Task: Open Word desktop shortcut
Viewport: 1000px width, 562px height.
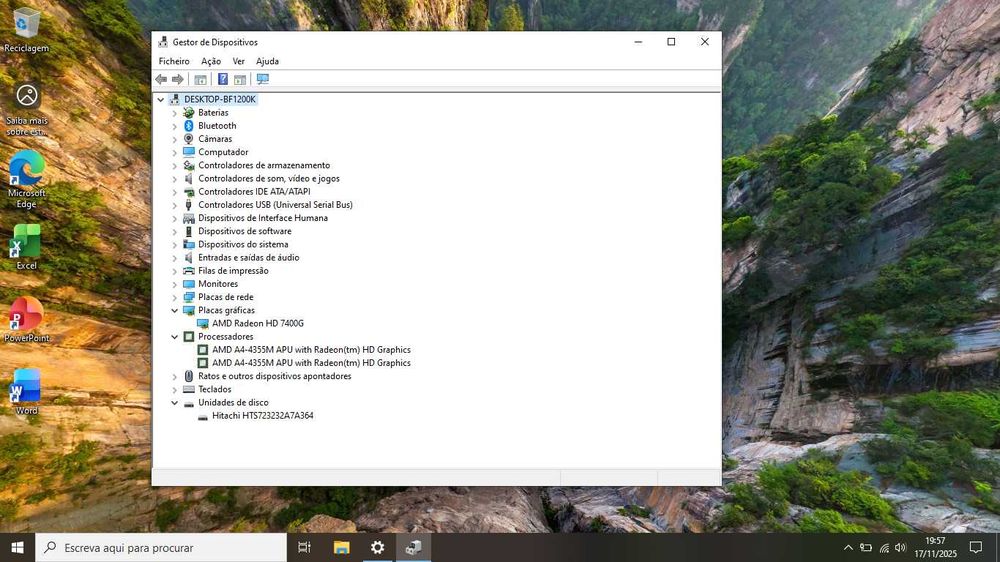Action: point(26,392)
